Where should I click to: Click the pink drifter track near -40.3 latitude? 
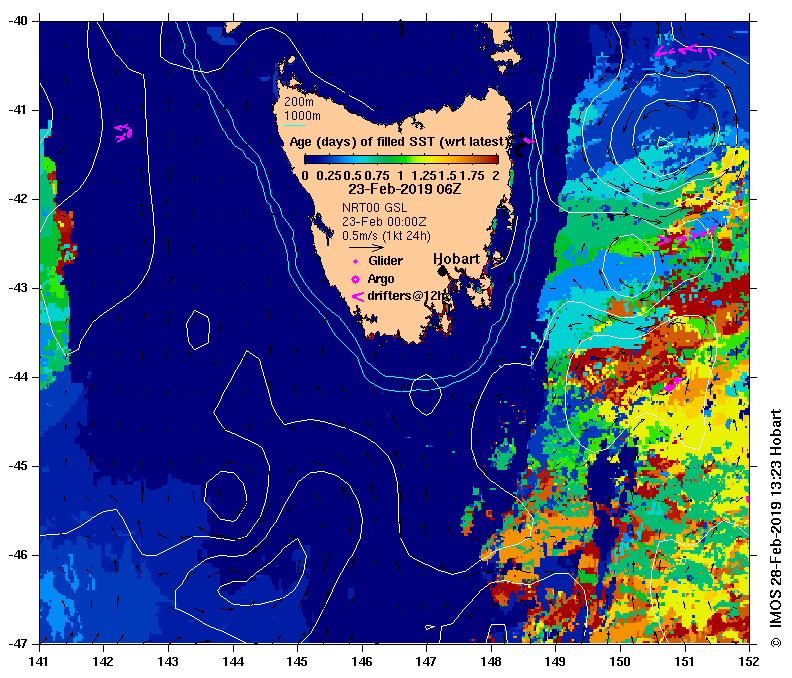coord(685,51)
